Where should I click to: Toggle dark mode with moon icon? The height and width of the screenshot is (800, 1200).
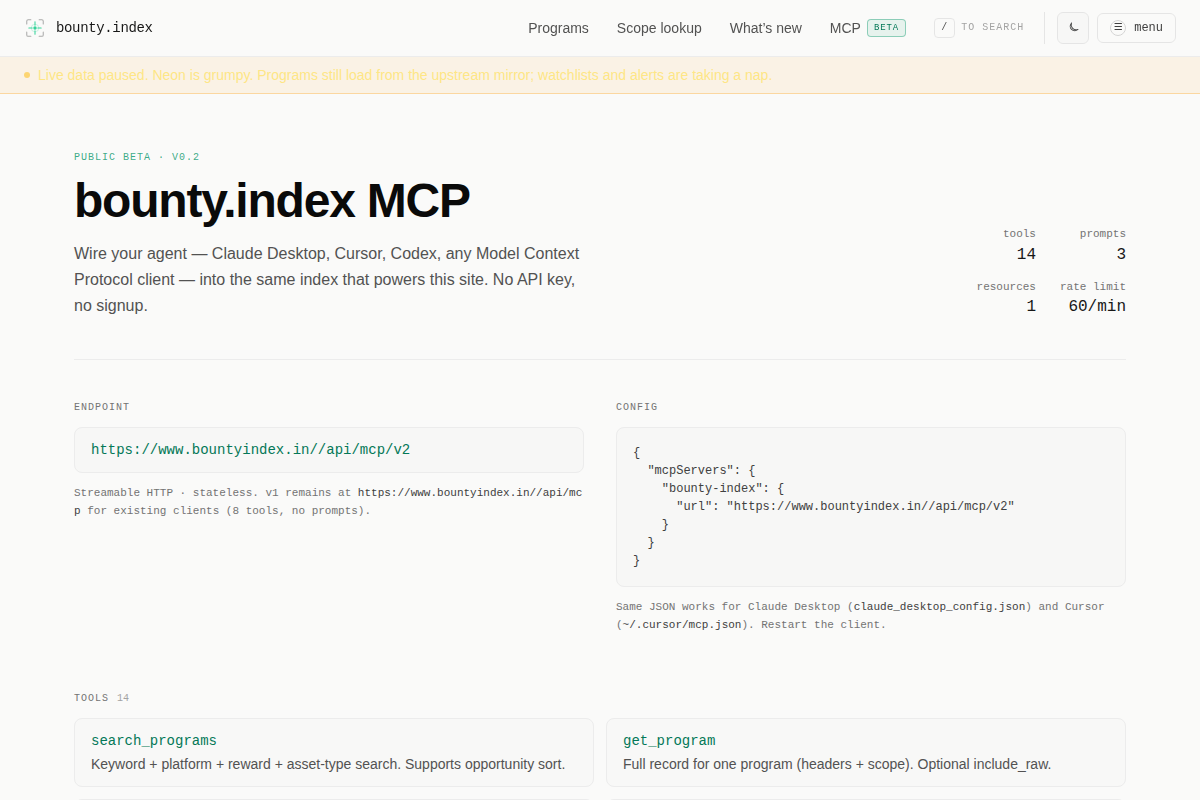click(x=1073, y=28)
